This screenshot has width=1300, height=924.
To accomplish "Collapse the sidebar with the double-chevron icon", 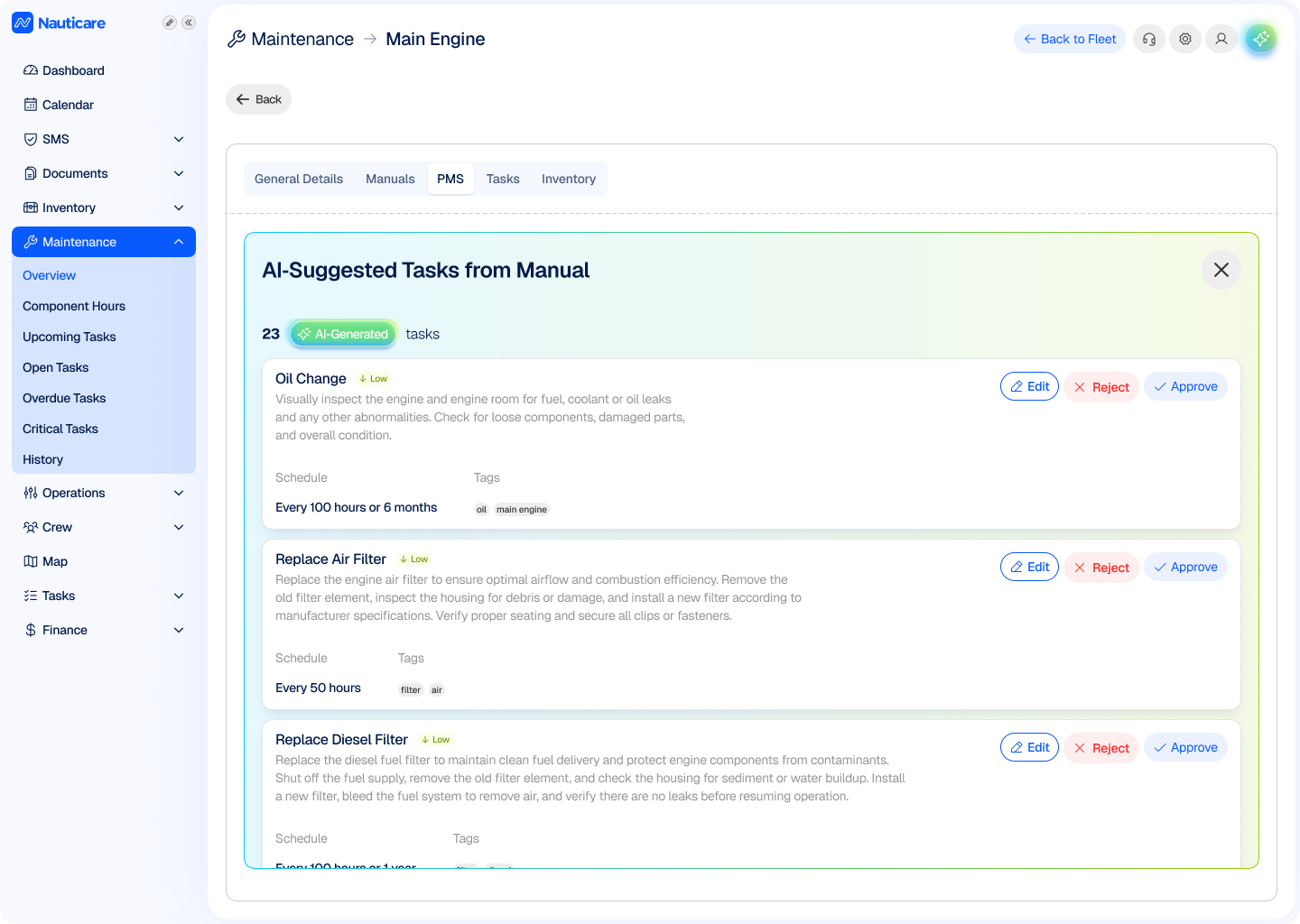I will click(189, 23).
